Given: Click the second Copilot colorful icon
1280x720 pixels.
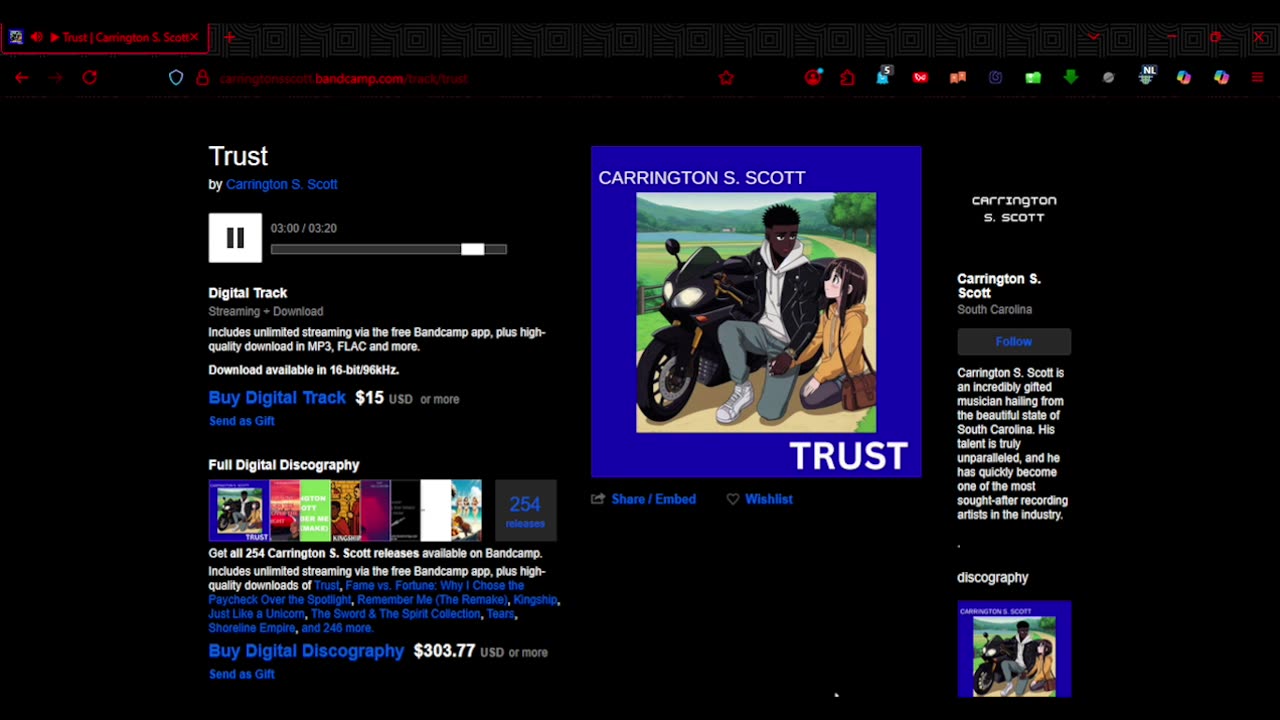Looking at the screenshot, I should (x=1222, y=78).
